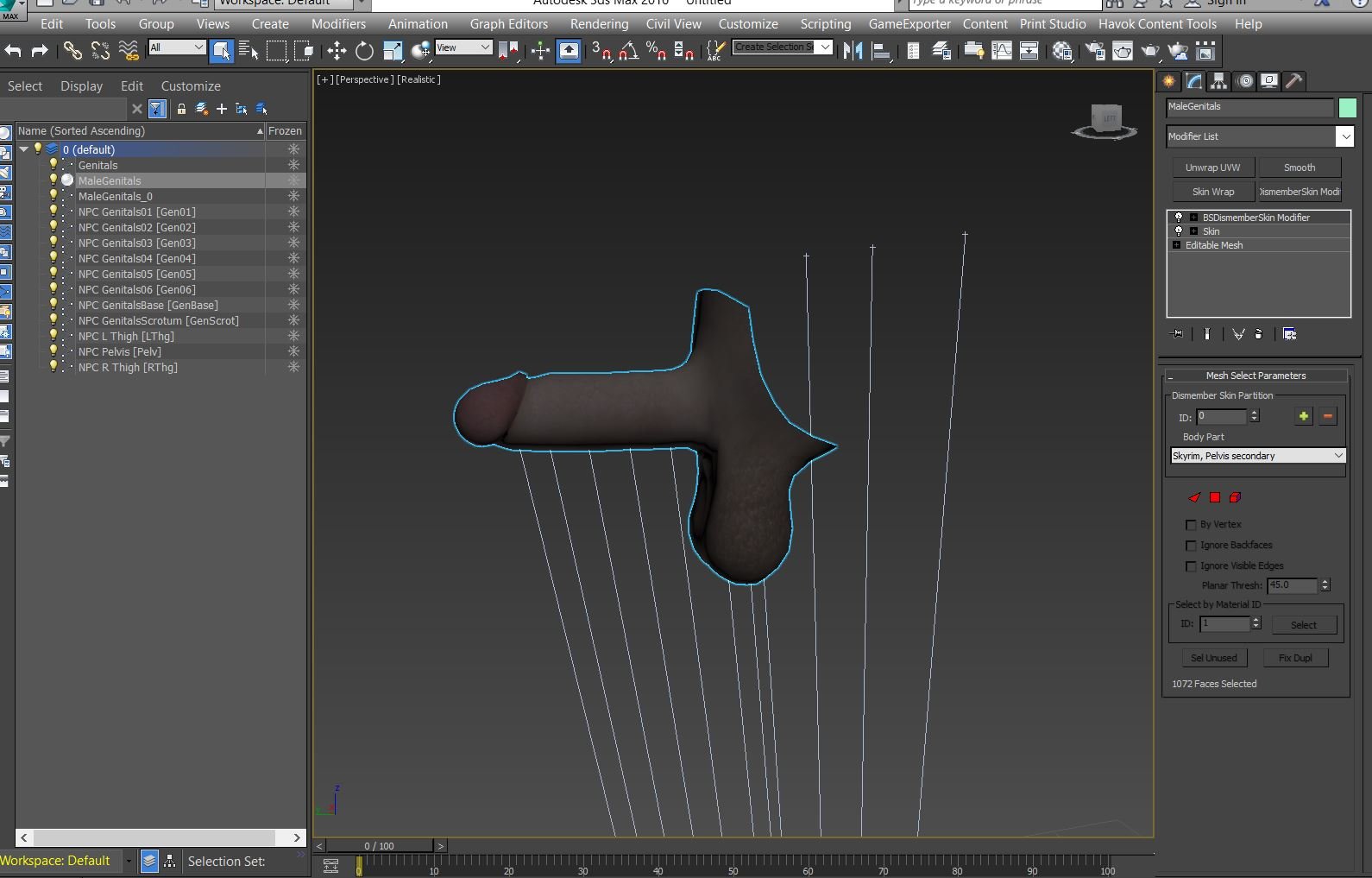
Task: Click the green object color swatch
Action: coord(1347,108)
